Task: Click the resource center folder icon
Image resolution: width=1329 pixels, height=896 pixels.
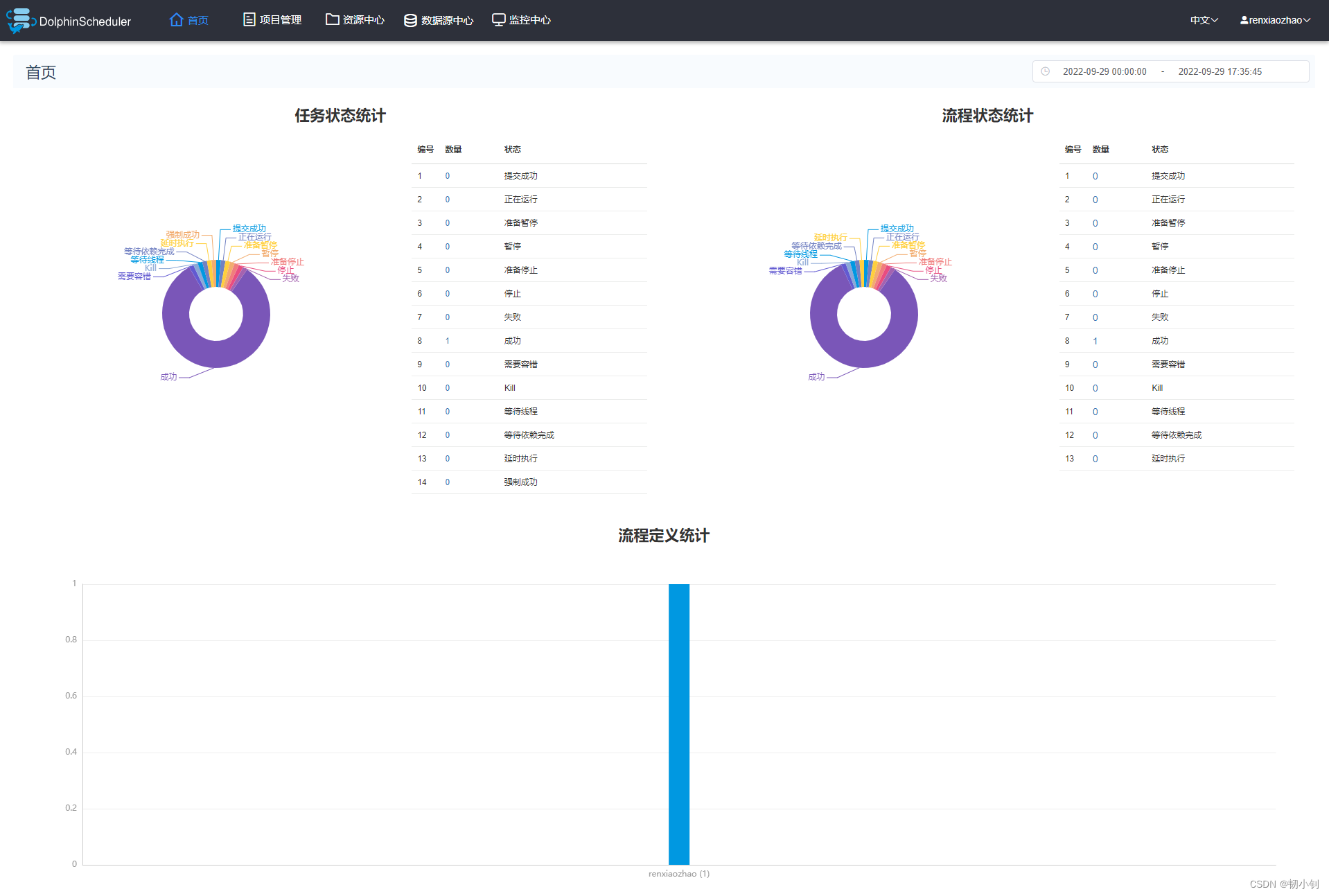Action: click(x=333, y=19)
